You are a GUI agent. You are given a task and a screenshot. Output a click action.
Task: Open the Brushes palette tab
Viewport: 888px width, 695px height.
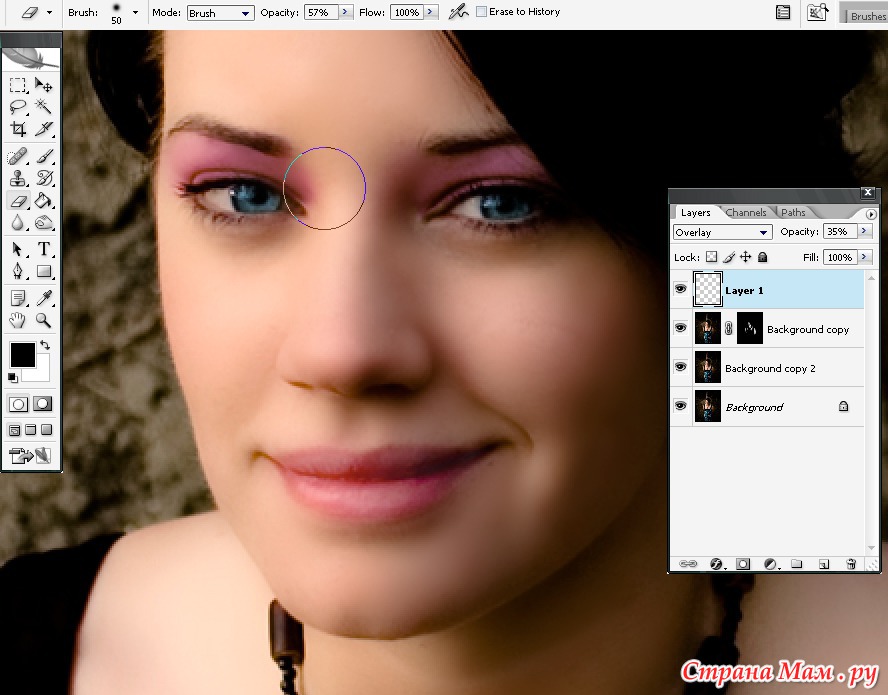(867, 16)
